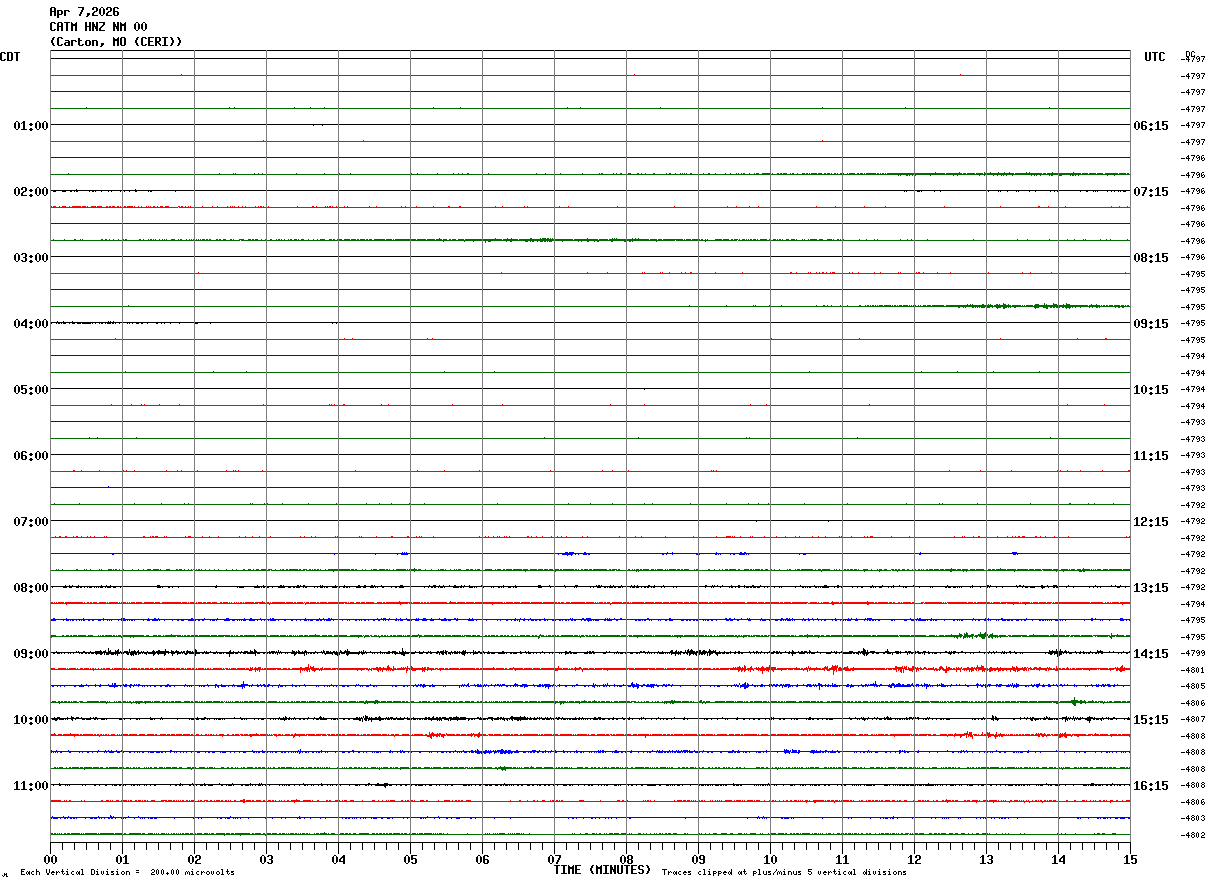Click the 08:15 UTC time label
The height and width of the screenshot is (886, 1210).
point(1151,258)
